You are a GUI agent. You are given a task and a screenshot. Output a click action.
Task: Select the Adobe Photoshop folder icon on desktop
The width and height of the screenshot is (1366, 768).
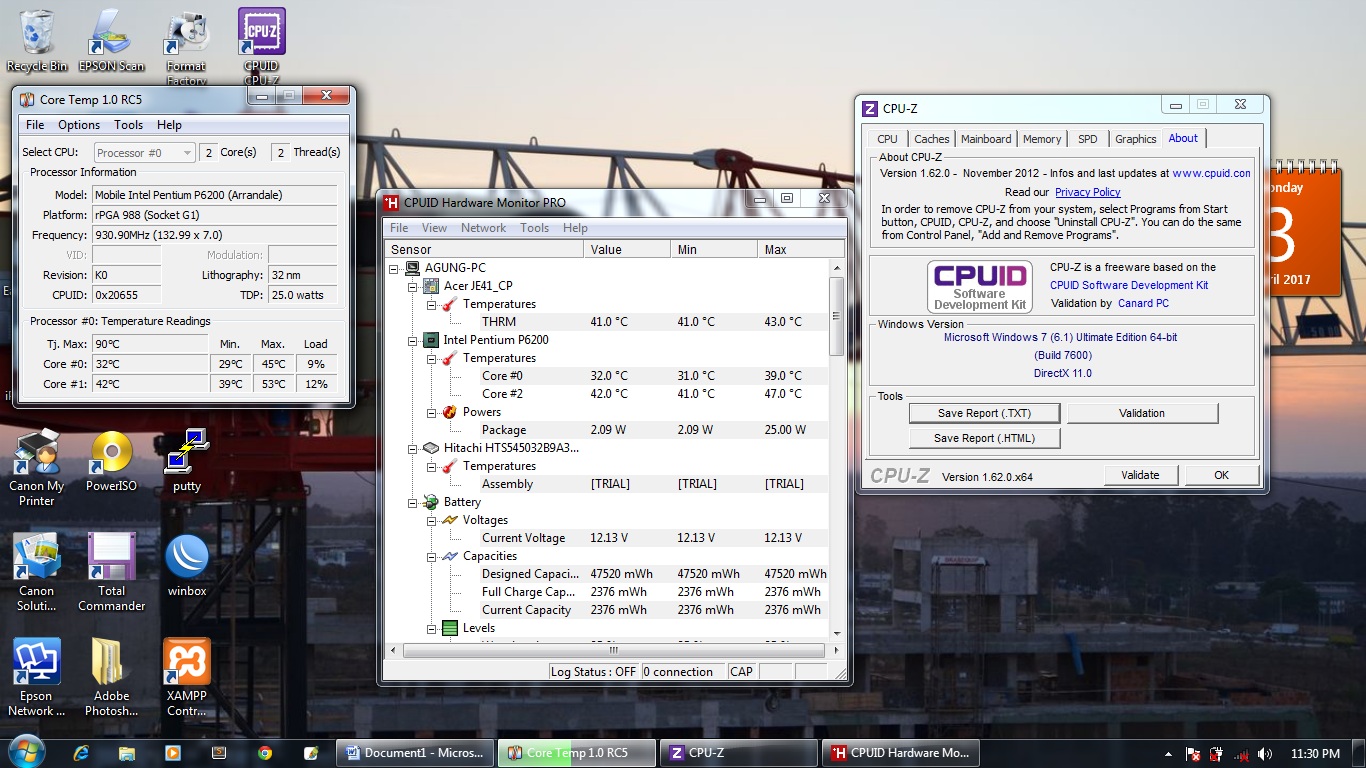pyautogui.click(x=112, y=678)
